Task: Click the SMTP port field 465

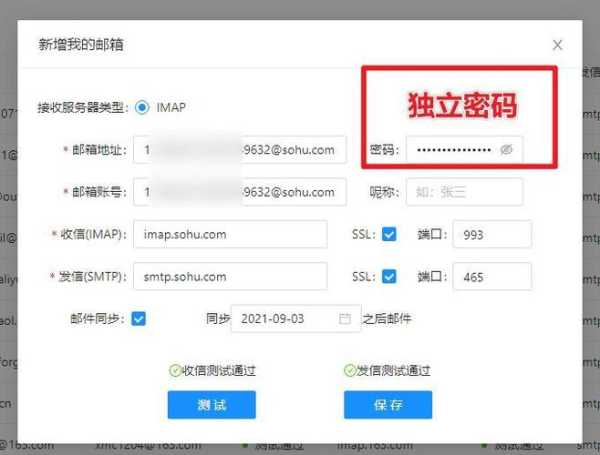Action: [491, 277]
